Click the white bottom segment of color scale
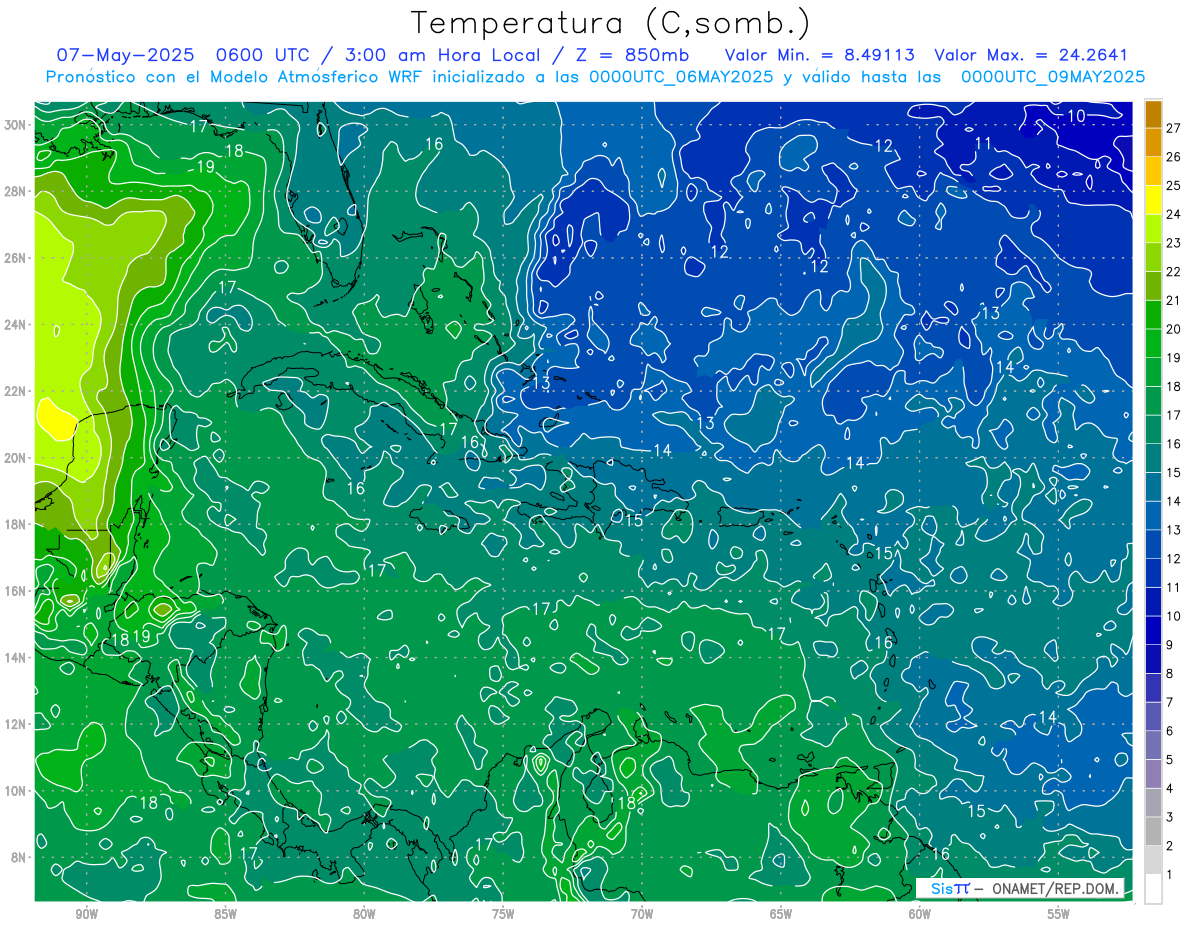This screenshot has width=1200, height=927. [x=1153, y=889]
